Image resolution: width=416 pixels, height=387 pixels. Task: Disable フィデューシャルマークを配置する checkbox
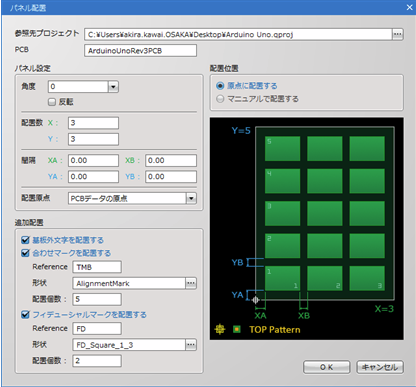click(25, 315)
